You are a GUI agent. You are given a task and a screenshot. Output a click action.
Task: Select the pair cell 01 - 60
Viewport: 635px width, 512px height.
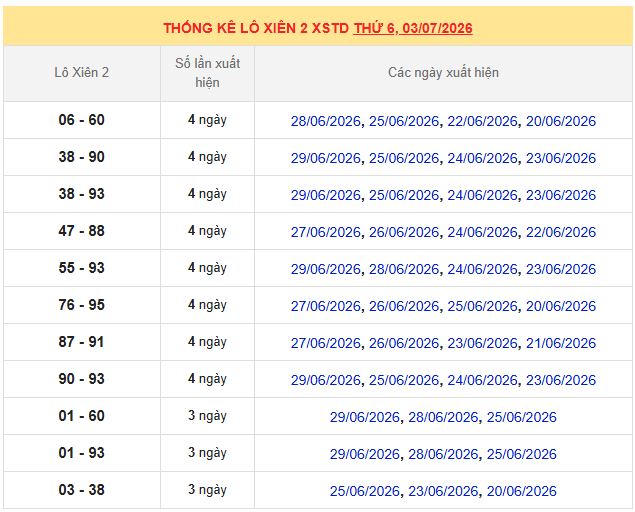[82, 416]
